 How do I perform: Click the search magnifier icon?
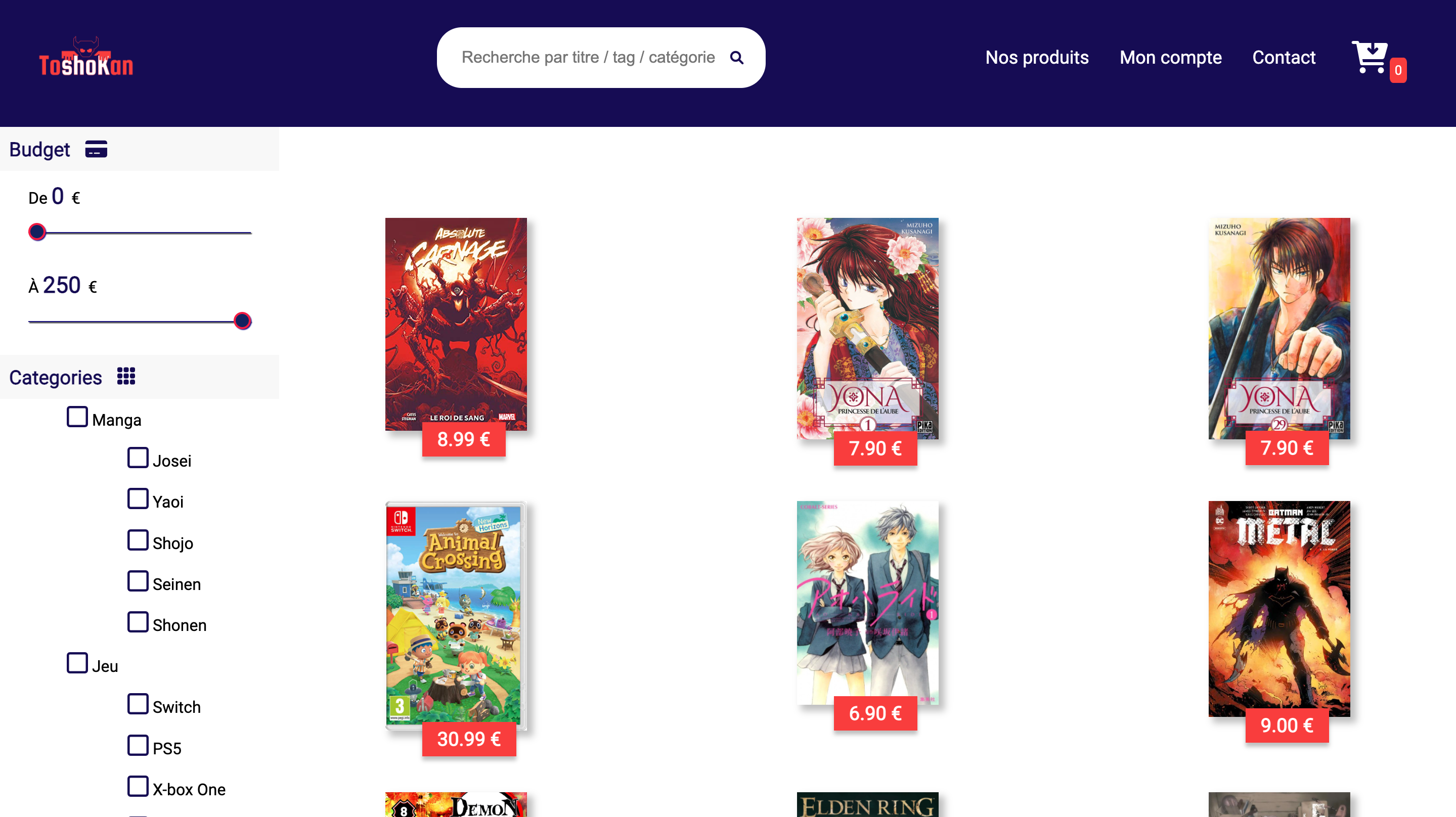click(x=736, y=58)
